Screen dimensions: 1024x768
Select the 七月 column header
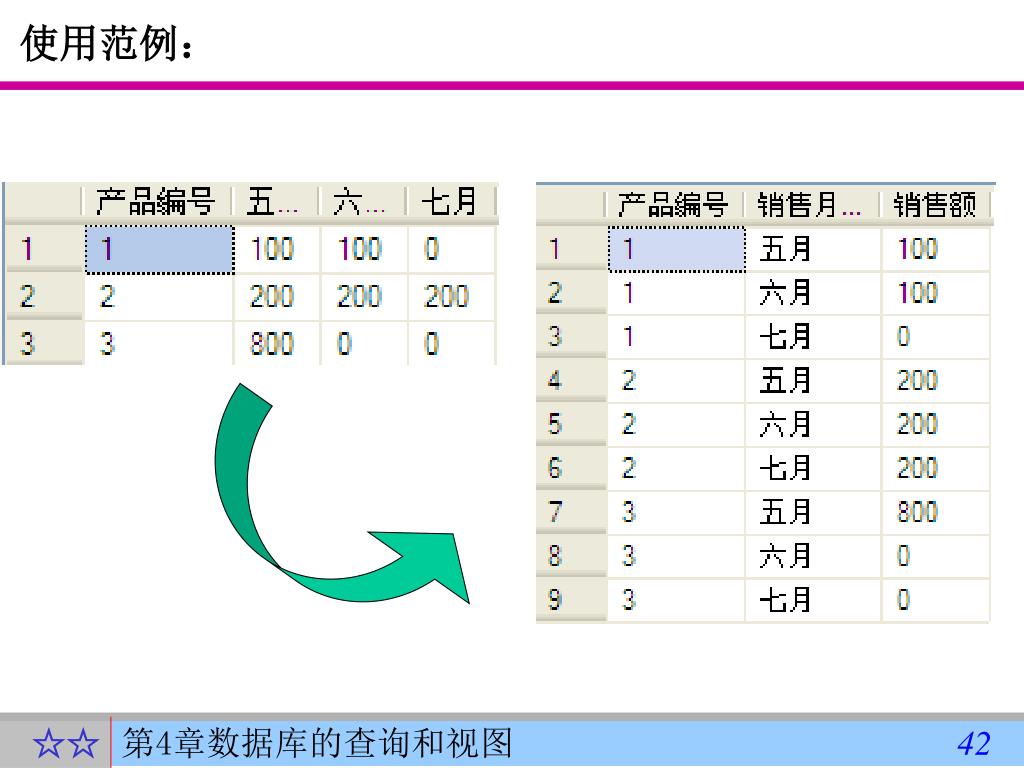(x=450, y=201)
